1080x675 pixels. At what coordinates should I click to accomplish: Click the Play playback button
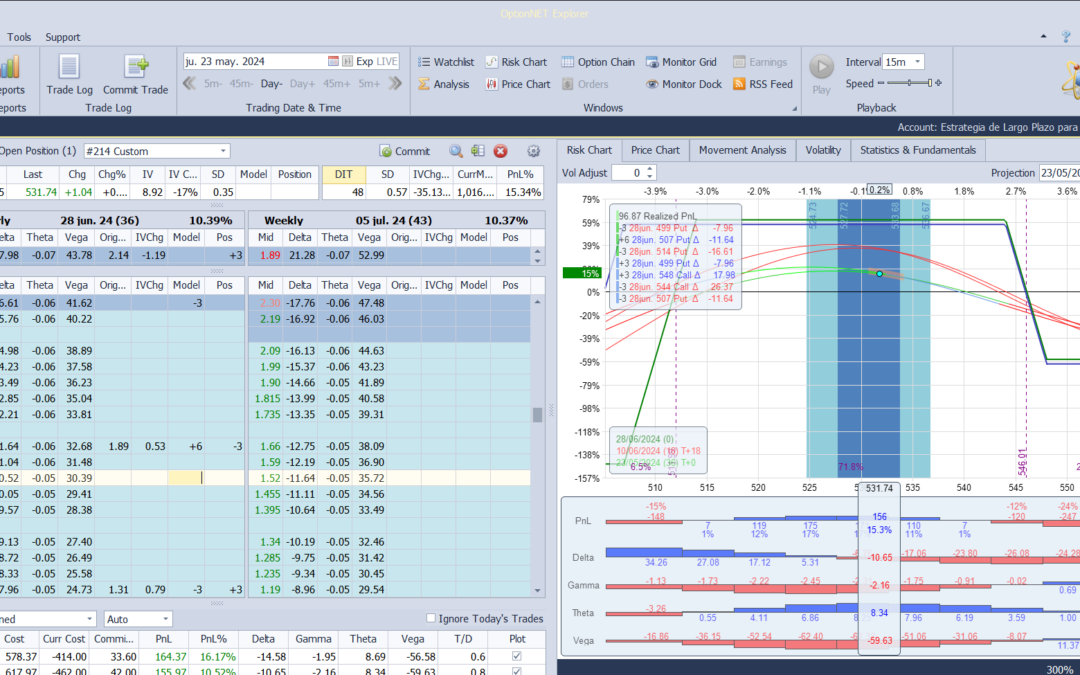pos(821,74)
